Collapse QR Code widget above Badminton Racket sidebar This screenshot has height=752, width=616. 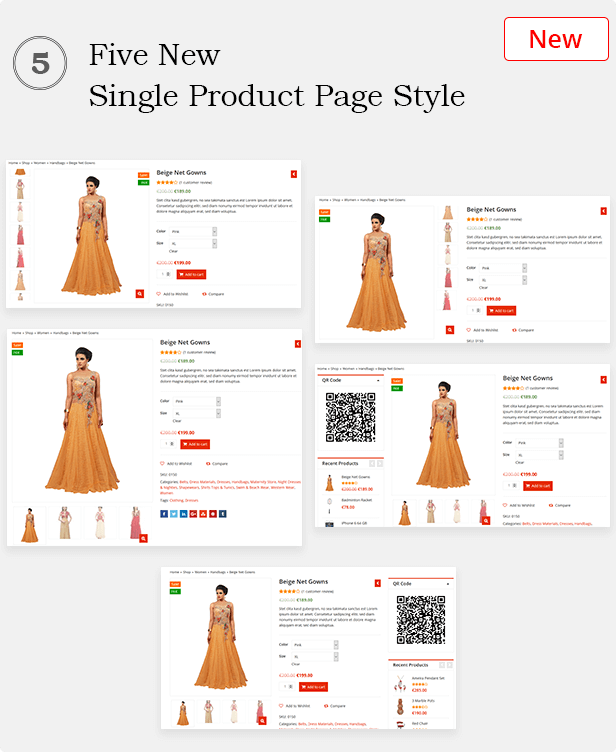point(379,381)
